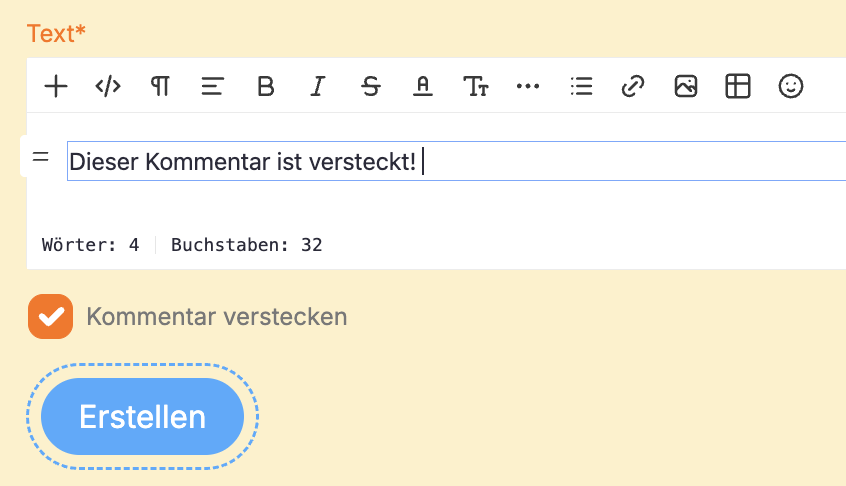Open the paragraph format dropdown

pos(160,87)
